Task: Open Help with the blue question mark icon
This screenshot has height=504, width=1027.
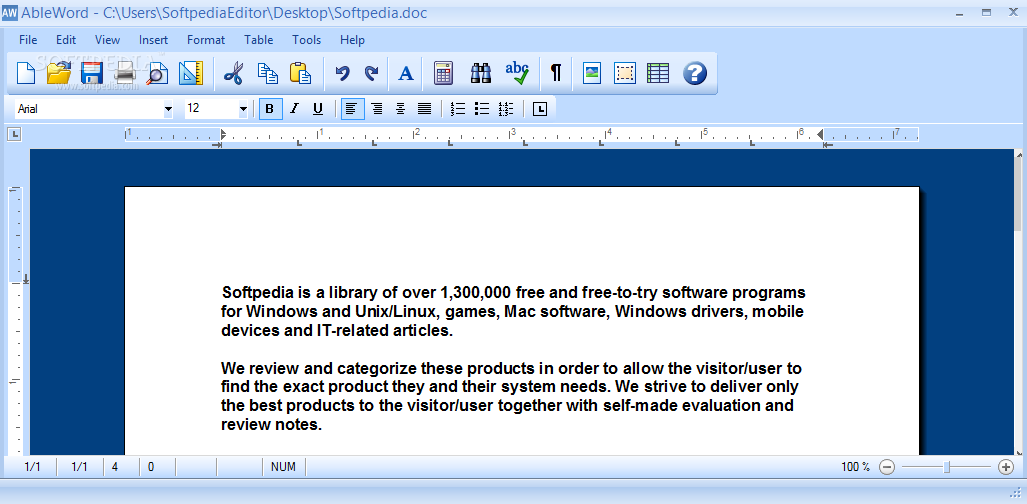Action: coord(695,73)
